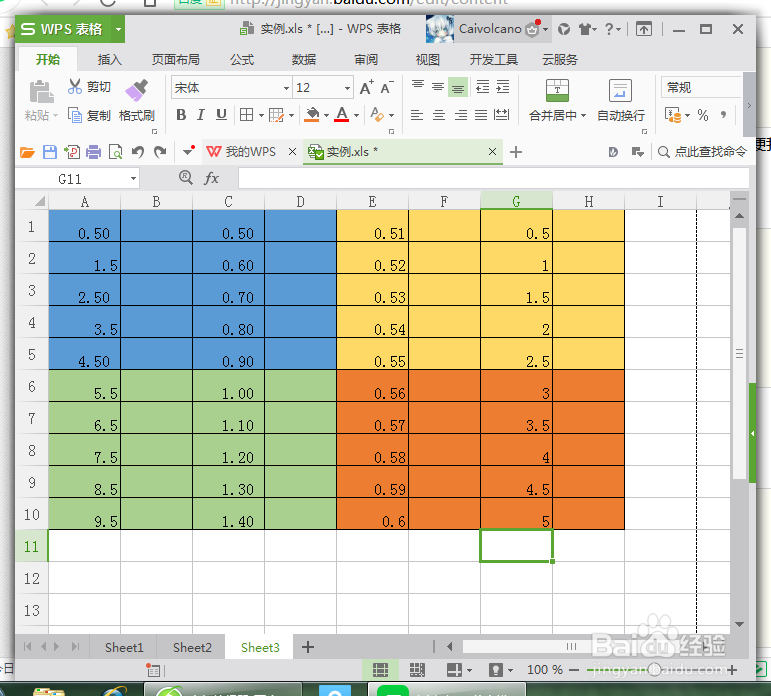The width and height of the screenshot is (771, 696).
Task: Click the decrease indent icon
Action: tap(483, 87)
